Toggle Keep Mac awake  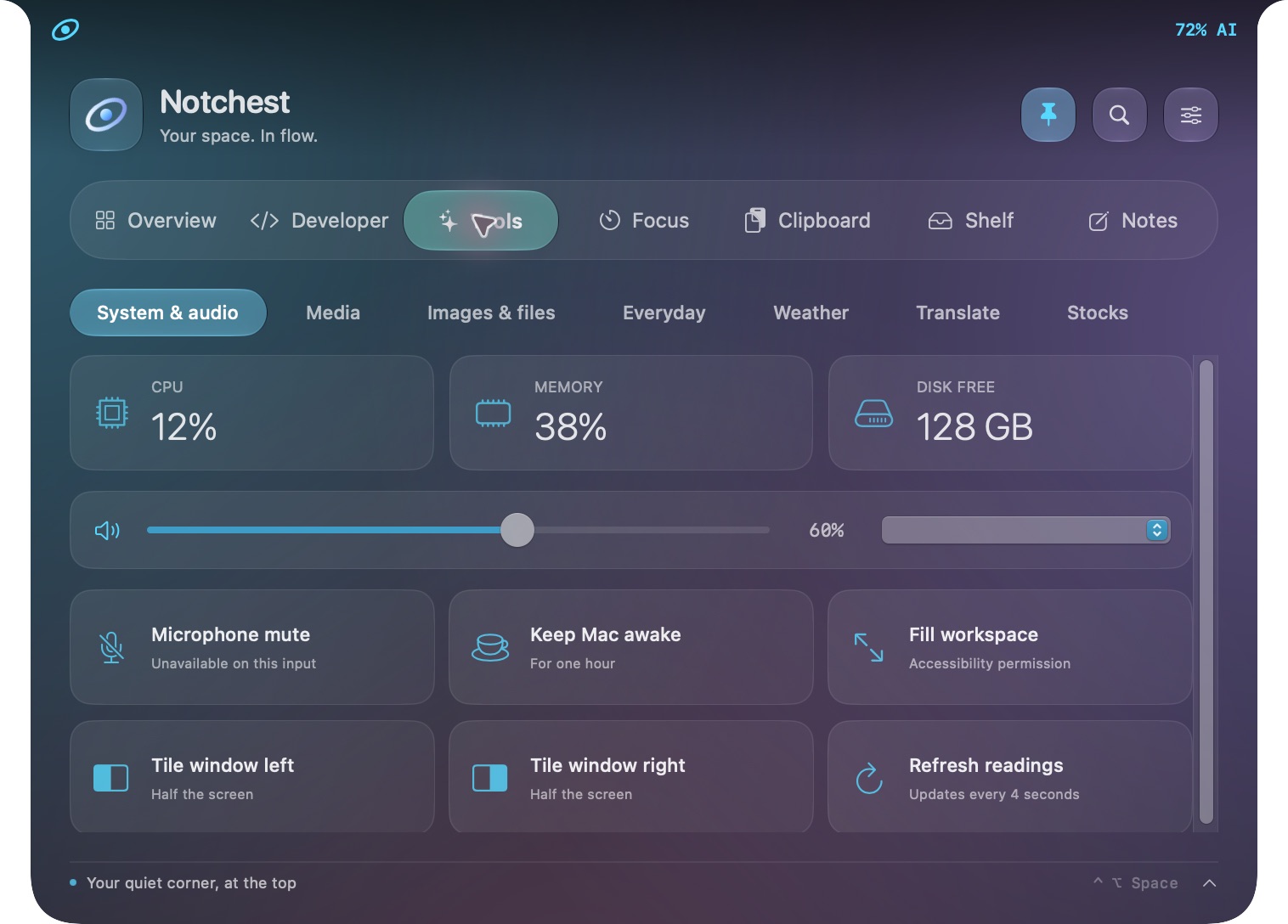click(631, 647)
